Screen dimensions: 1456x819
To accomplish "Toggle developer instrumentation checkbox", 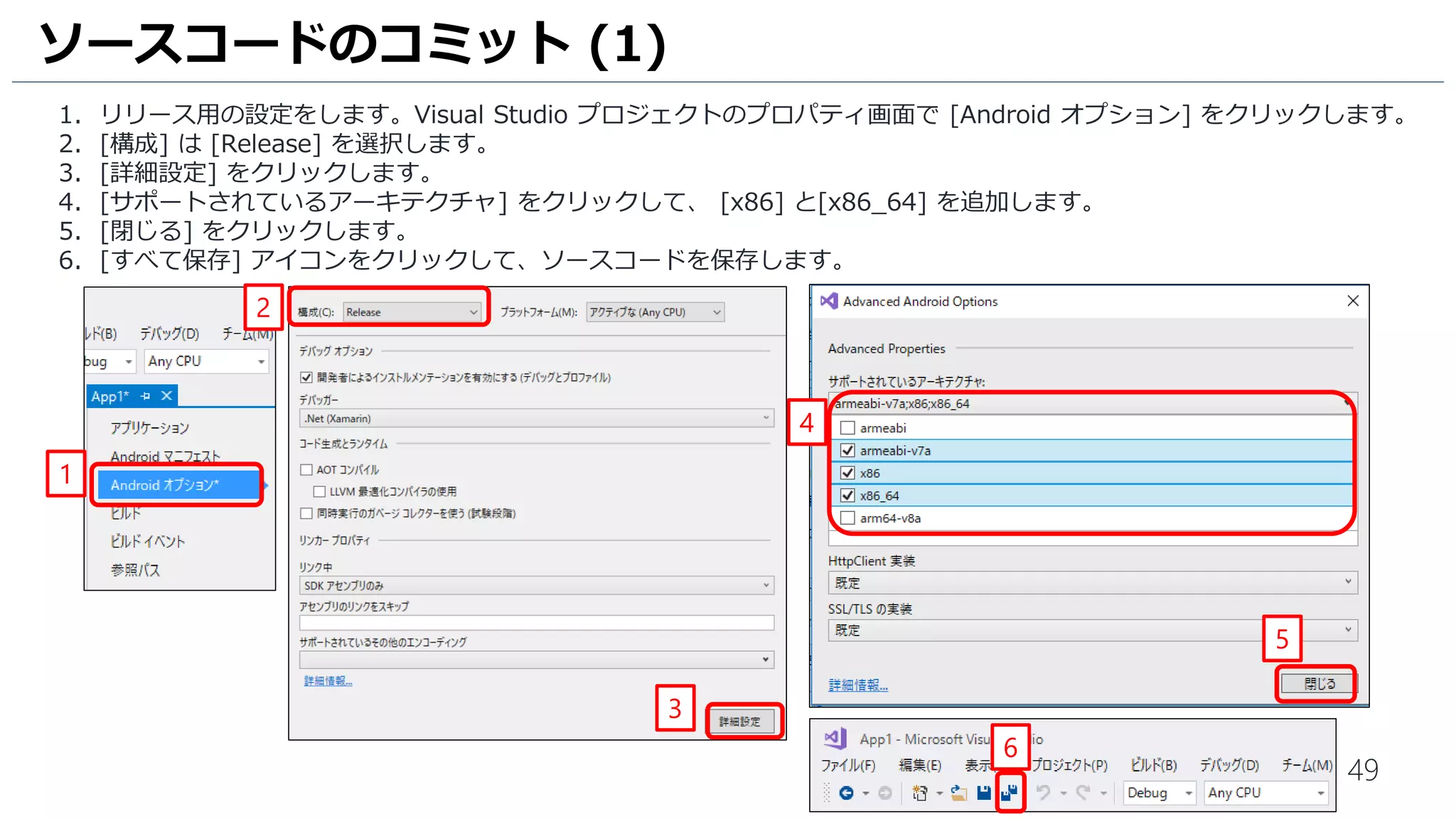I will pos(306,377).
